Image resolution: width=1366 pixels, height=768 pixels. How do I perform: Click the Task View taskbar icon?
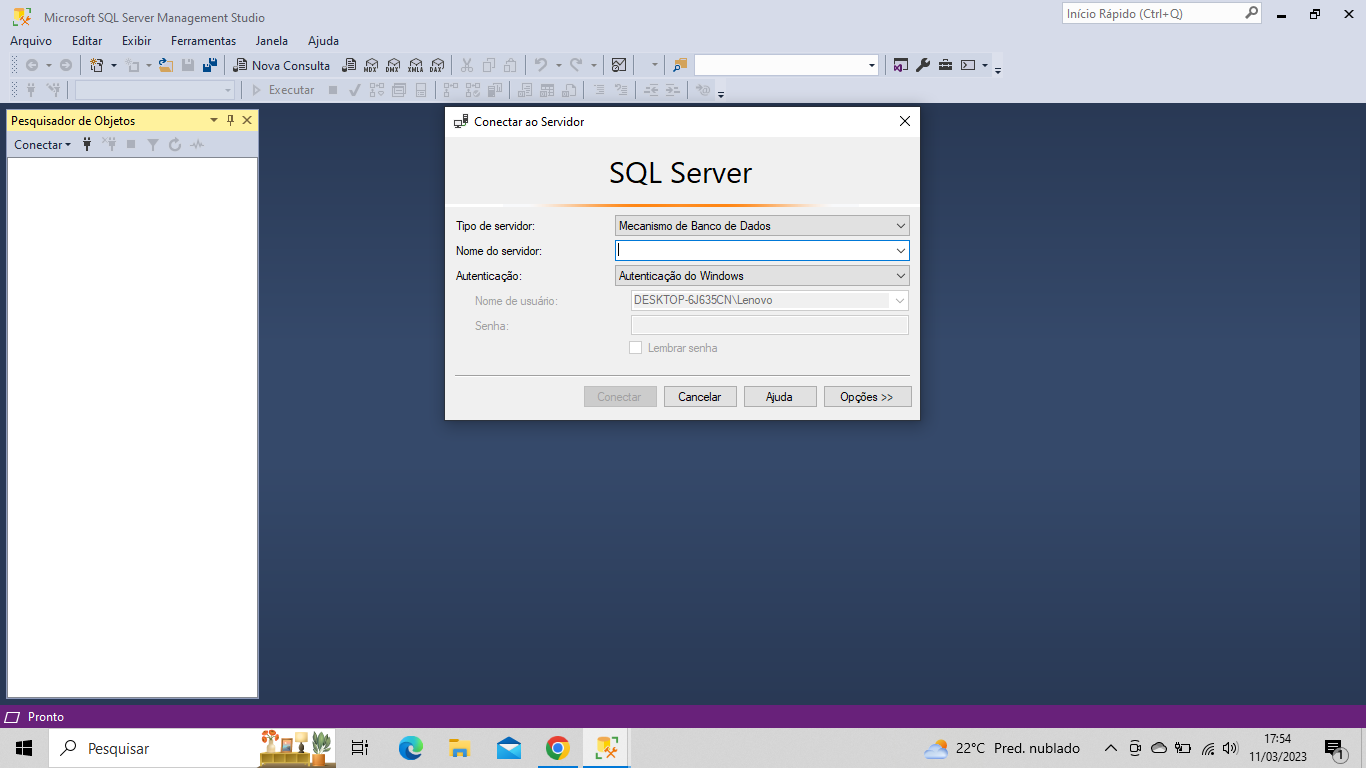pyautogui.click(x=360, y=748)
